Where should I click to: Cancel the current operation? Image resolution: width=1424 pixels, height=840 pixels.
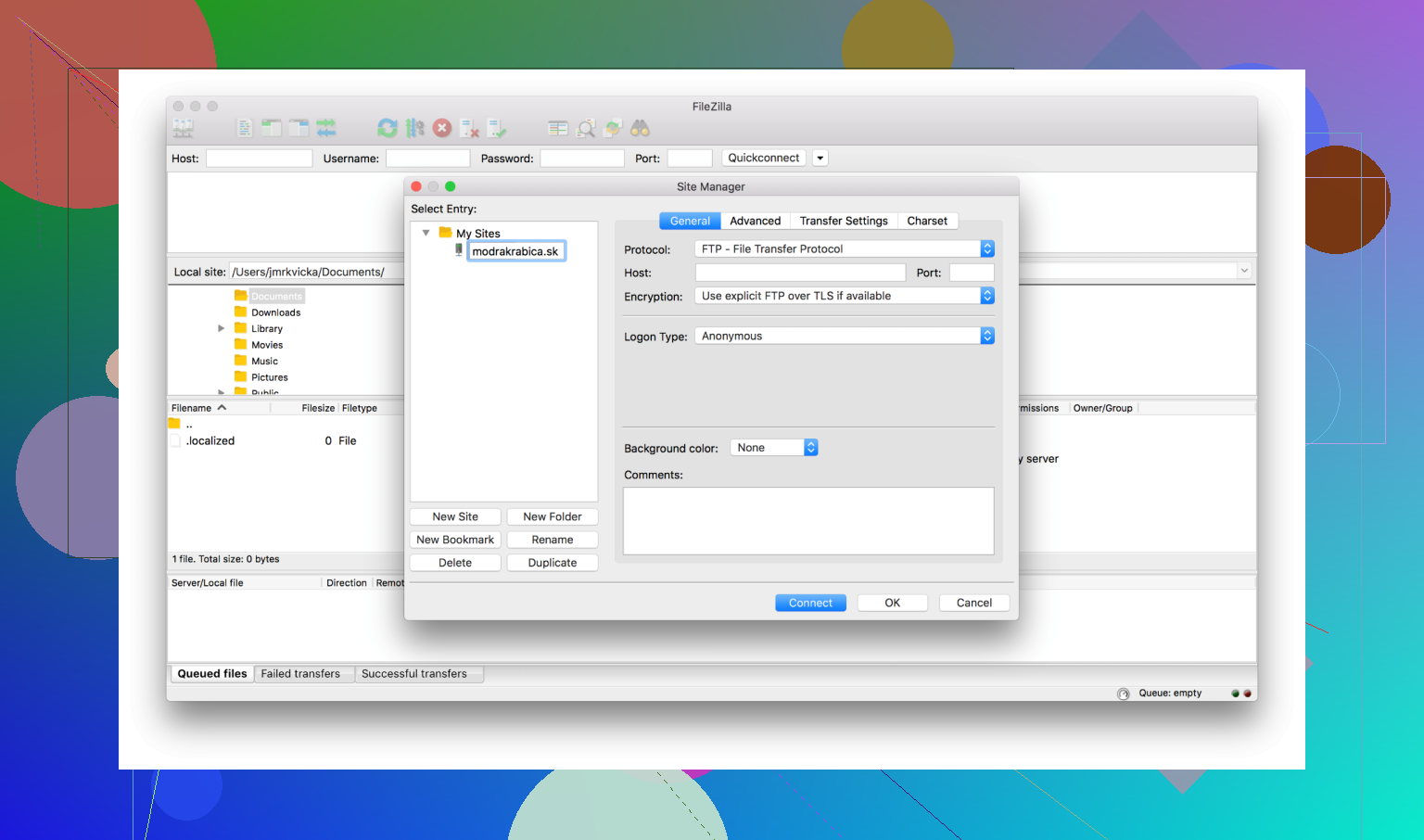[x=442, y=128]
